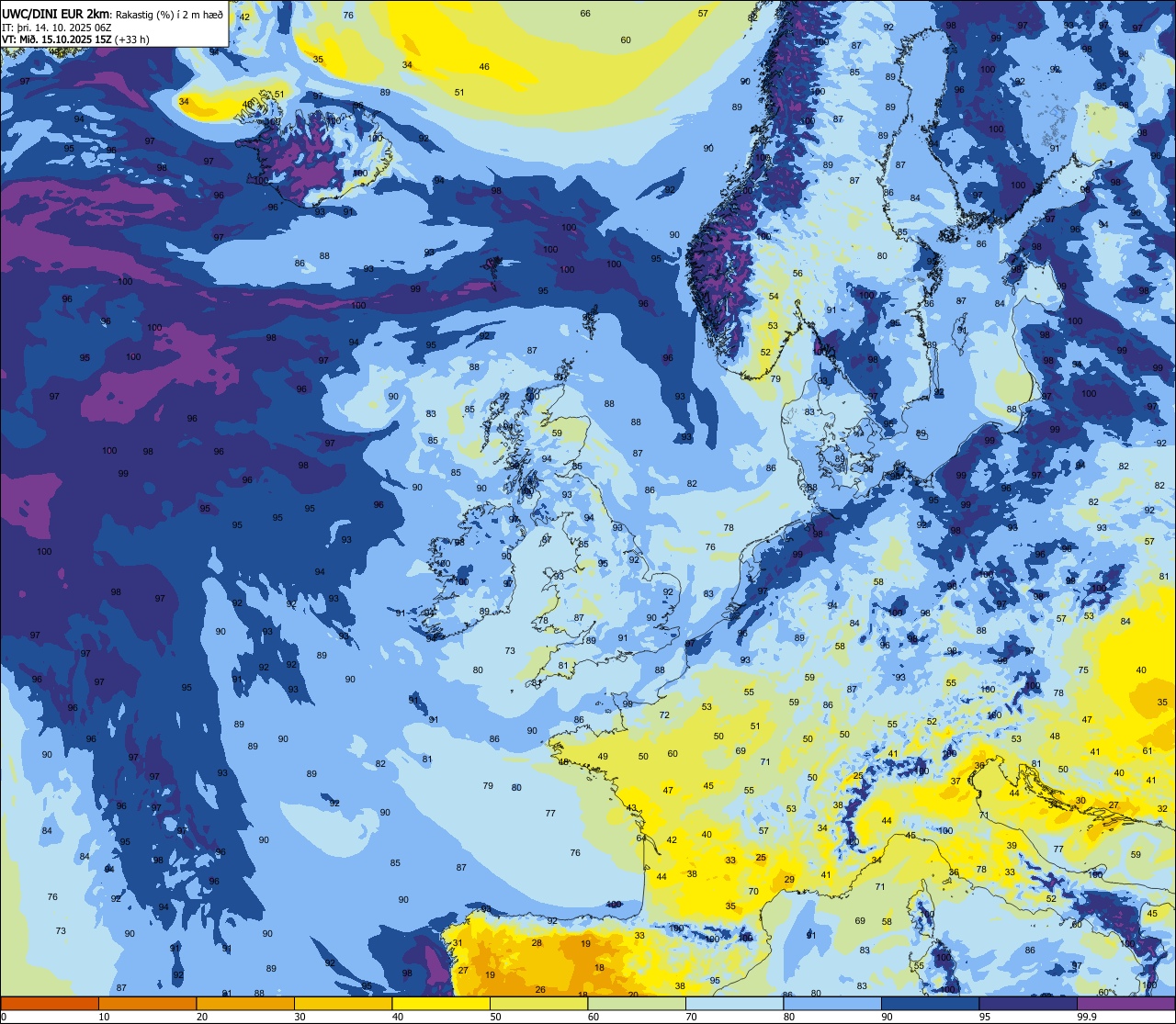This screenshot has width=1176, height=1024.
Task: Pick the navy 95–99.9 legend swatch
Action: (1028, 1003)
